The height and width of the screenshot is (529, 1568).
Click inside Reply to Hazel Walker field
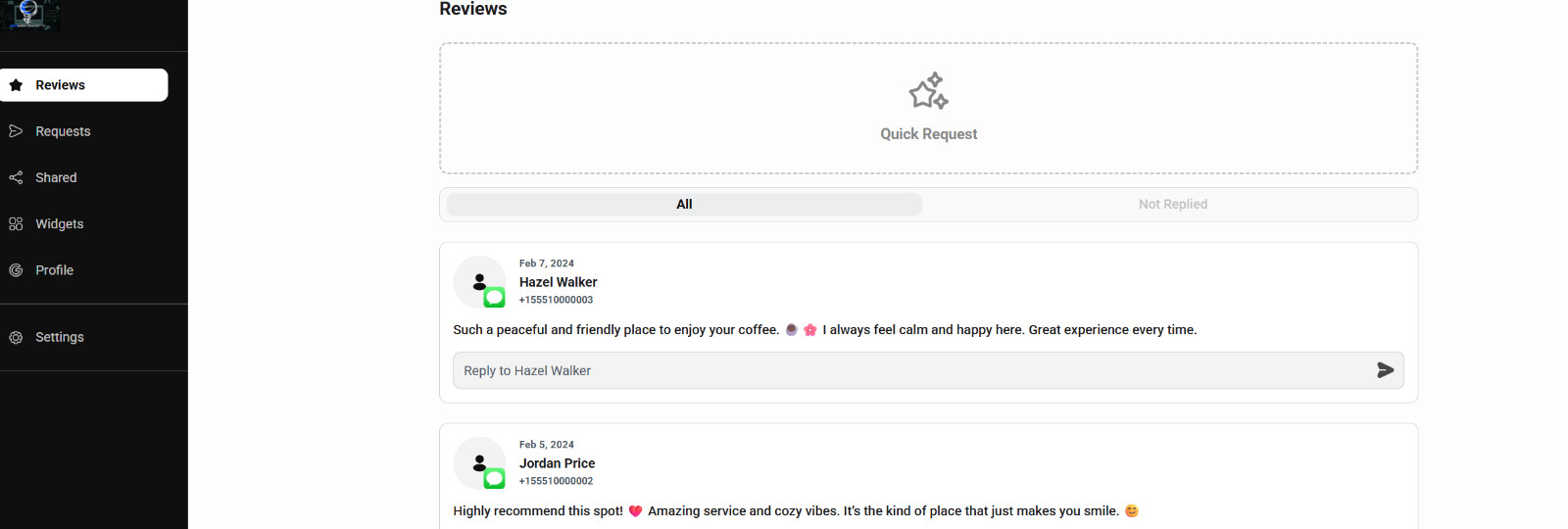click(x=911, y=370)
